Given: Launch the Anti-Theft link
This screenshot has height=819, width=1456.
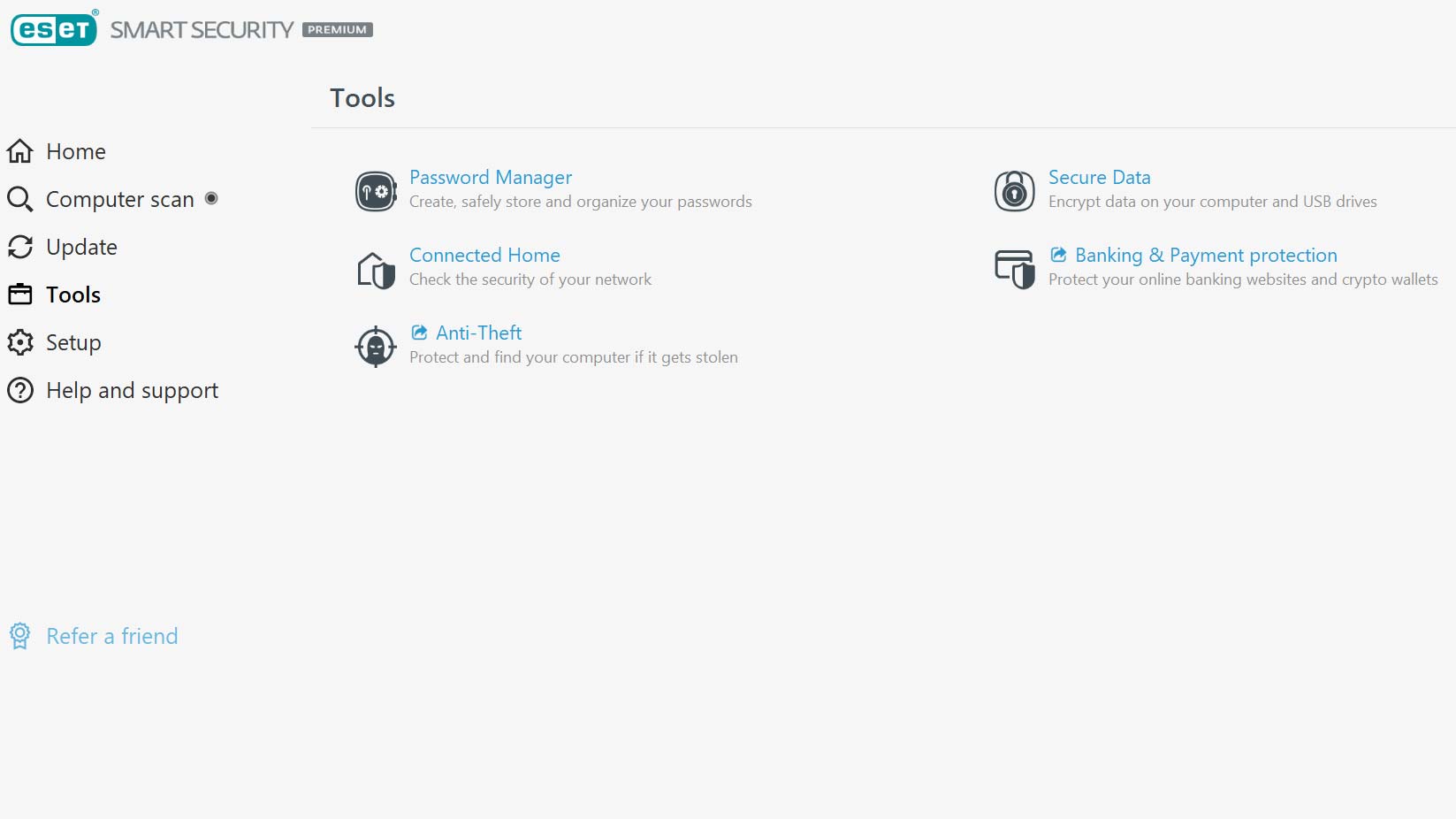Looking at the screenshot, I should click(x=479, y=333).
